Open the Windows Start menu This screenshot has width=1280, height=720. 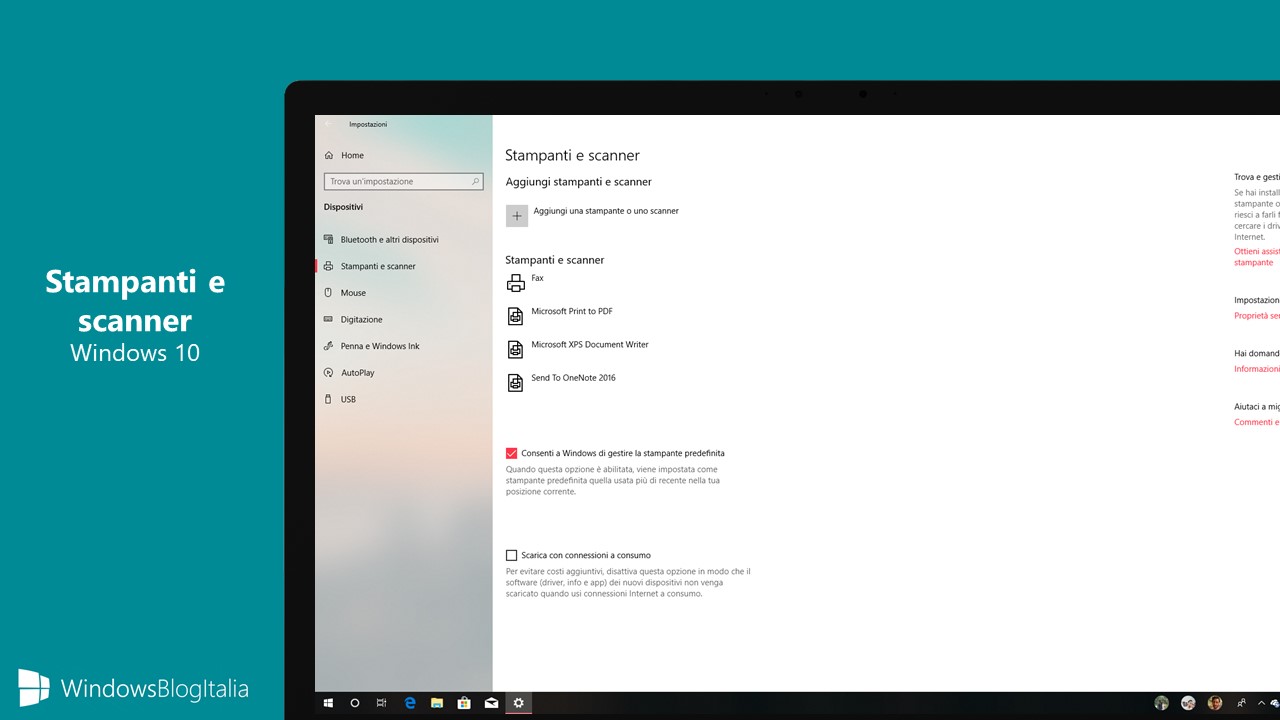coord(328,703)
